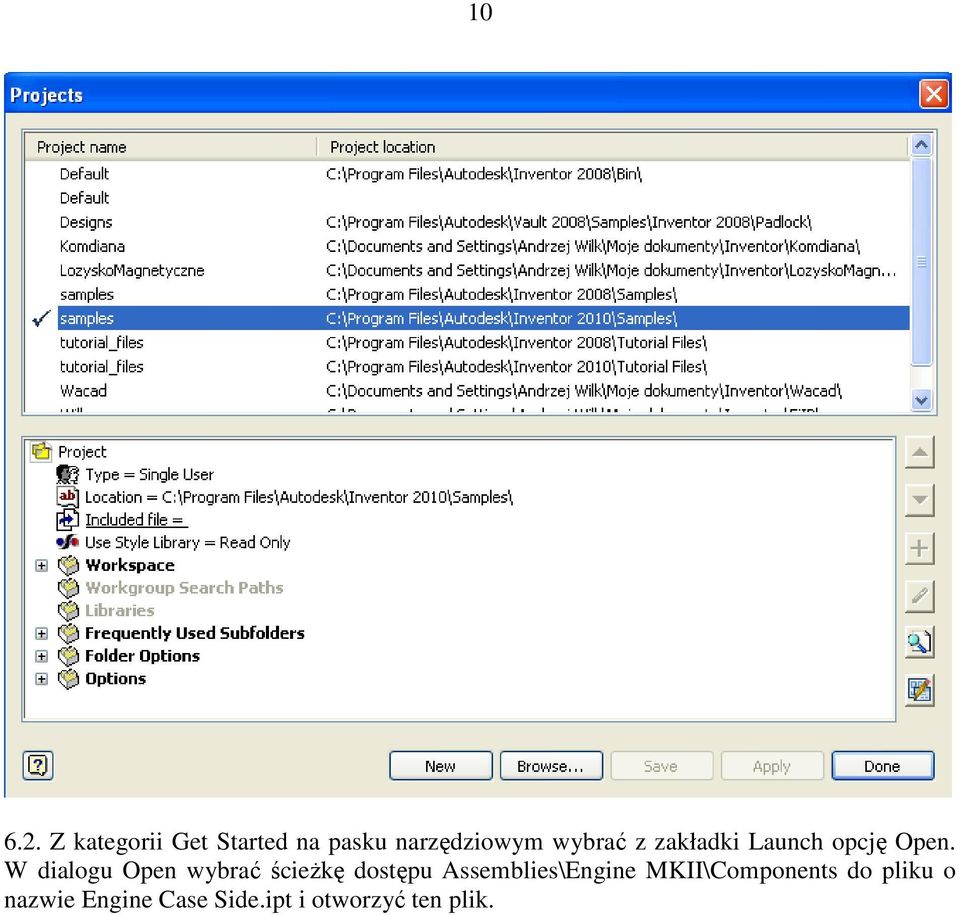Click the find duplicate files magnifier icon
The width and height of the screenshot is (960, 915).
919,642
